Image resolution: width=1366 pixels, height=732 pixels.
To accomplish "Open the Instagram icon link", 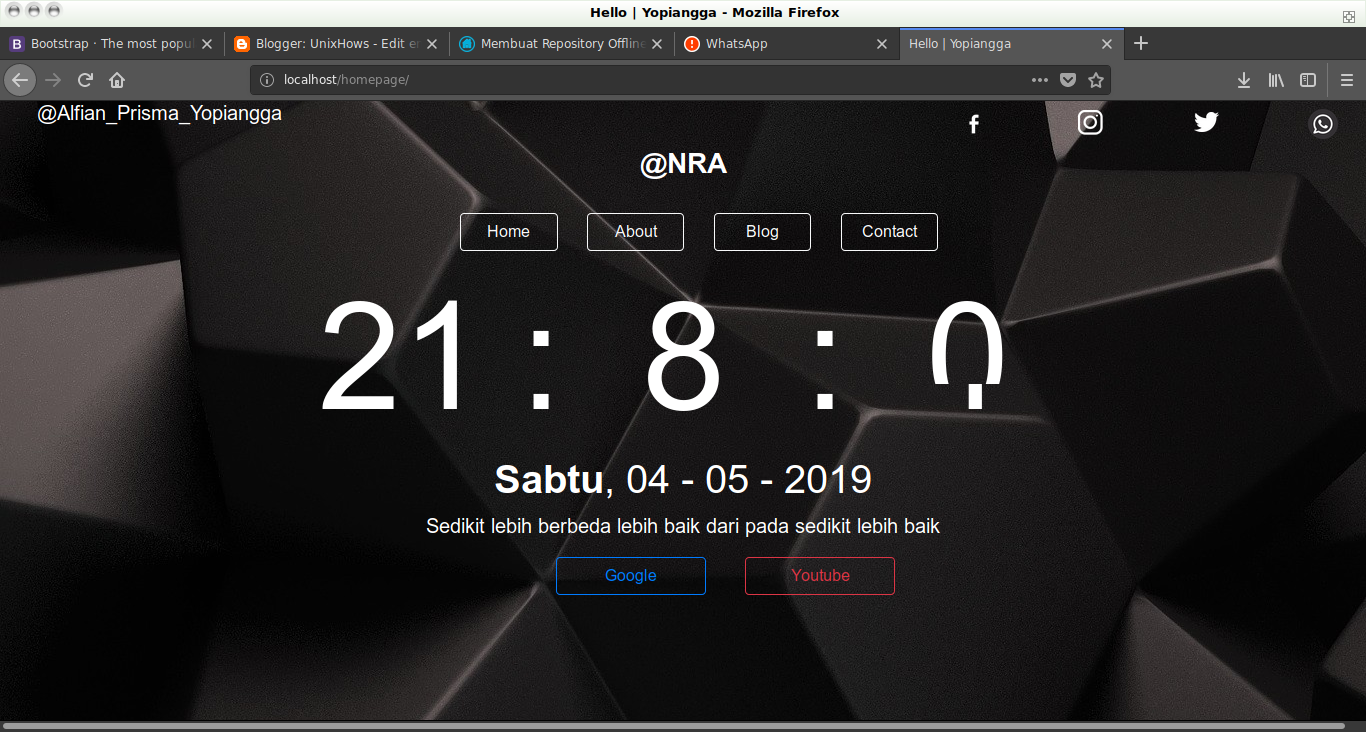I will click(1090, 122).
